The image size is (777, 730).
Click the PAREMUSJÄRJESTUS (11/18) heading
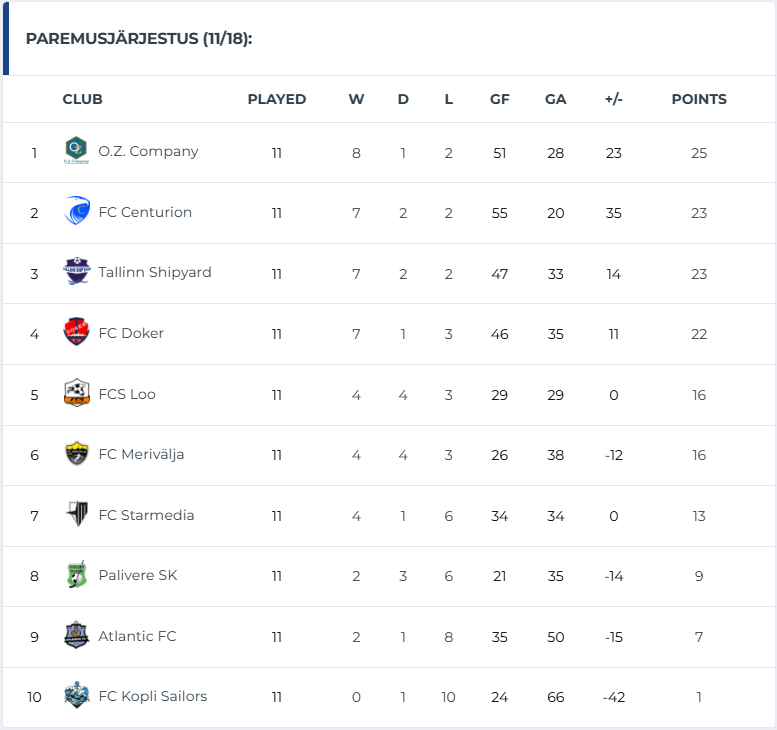(139, 39)
